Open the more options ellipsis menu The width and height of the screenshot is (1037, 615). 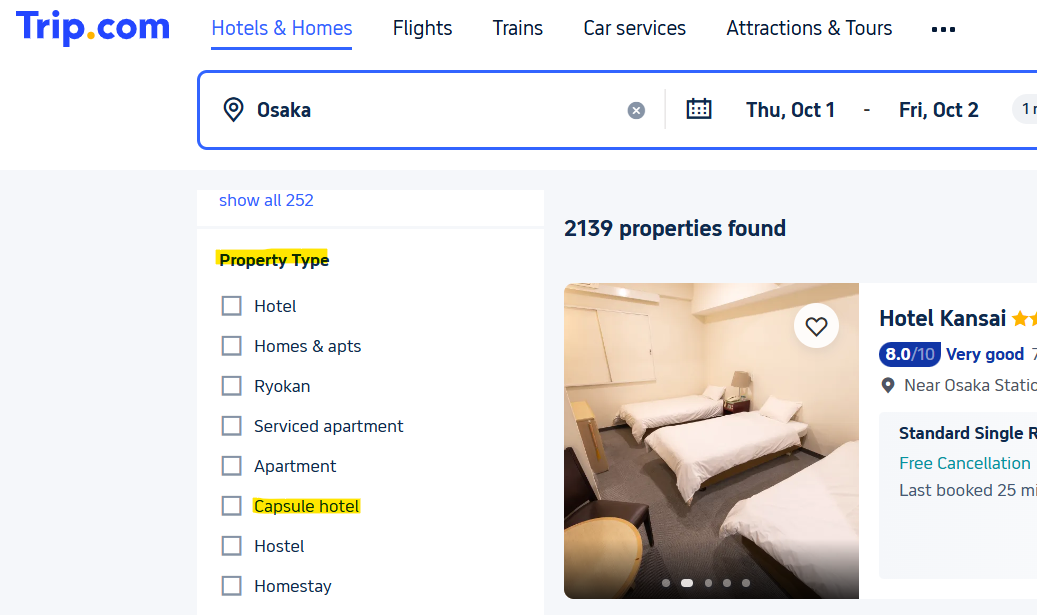tap(943, 29)
